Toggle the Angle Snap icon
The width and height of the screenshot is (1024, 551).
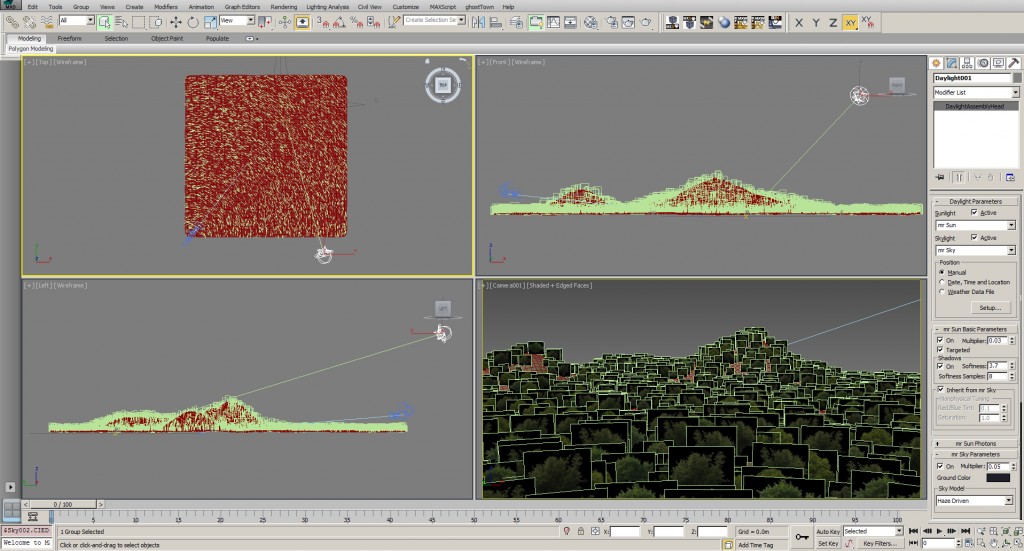[x=339, y=22]
